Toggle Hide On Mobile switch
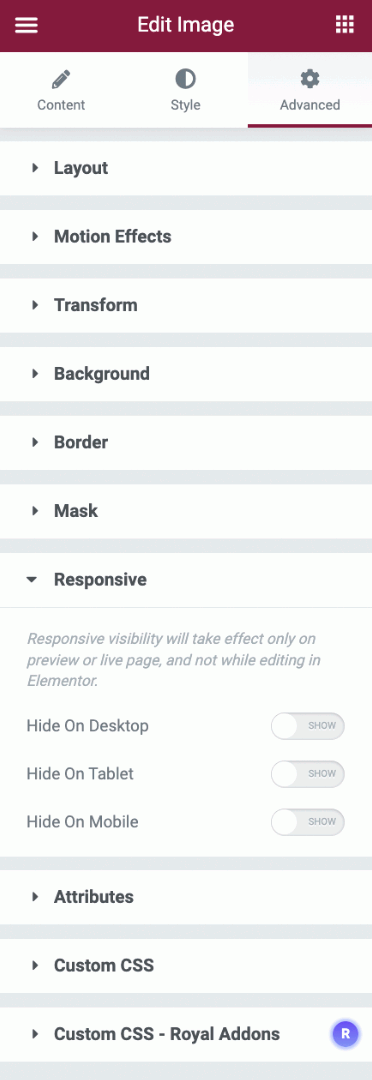This screenshot has height=1080, width=372. coord(307,822)
